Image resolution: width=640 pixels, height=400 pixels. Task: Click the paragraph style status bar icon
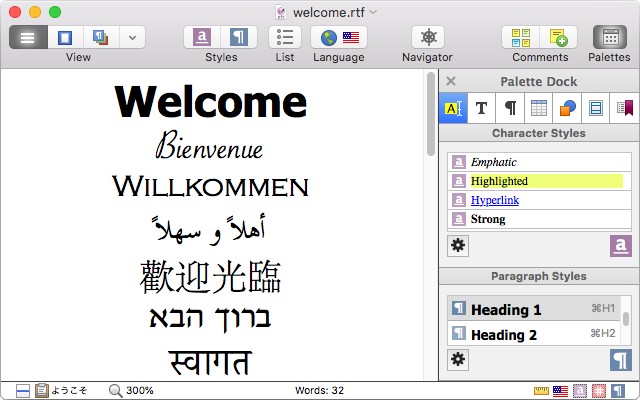[x=618, y=391]
